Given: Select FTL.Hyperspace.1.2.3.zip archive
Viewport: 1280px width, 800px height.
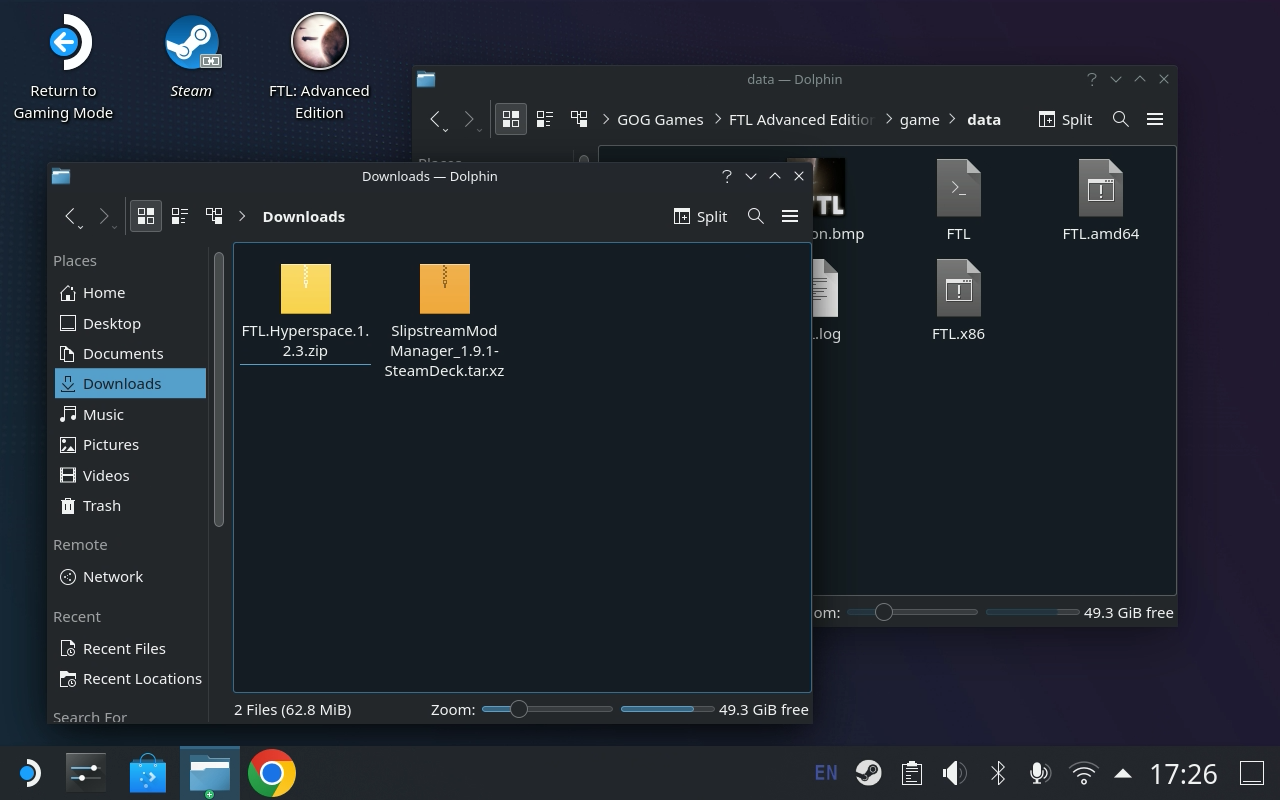Looking at the screenshot, I should (305, 311).
